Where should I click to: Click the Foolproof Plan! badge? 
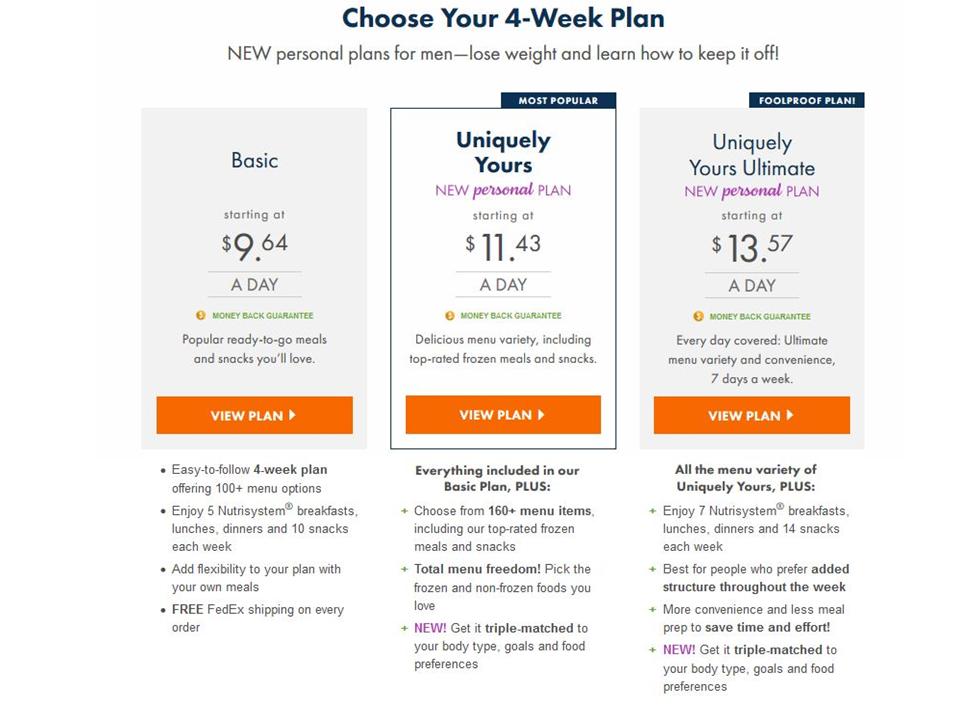[x=806, y=101]
